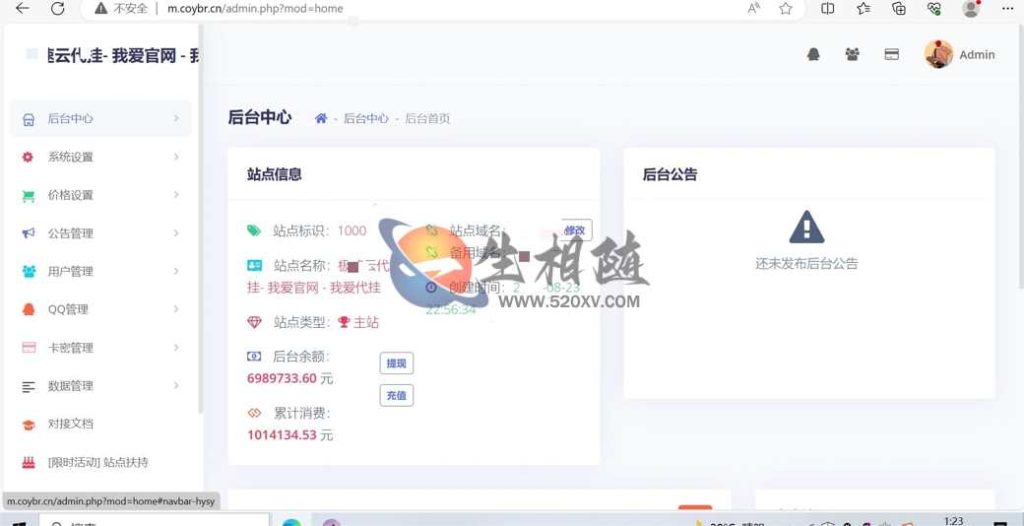Open [限时活动] 站点扶持 sidebar item
This screenshot has height=526, width=1024.
tap(101, 462)
